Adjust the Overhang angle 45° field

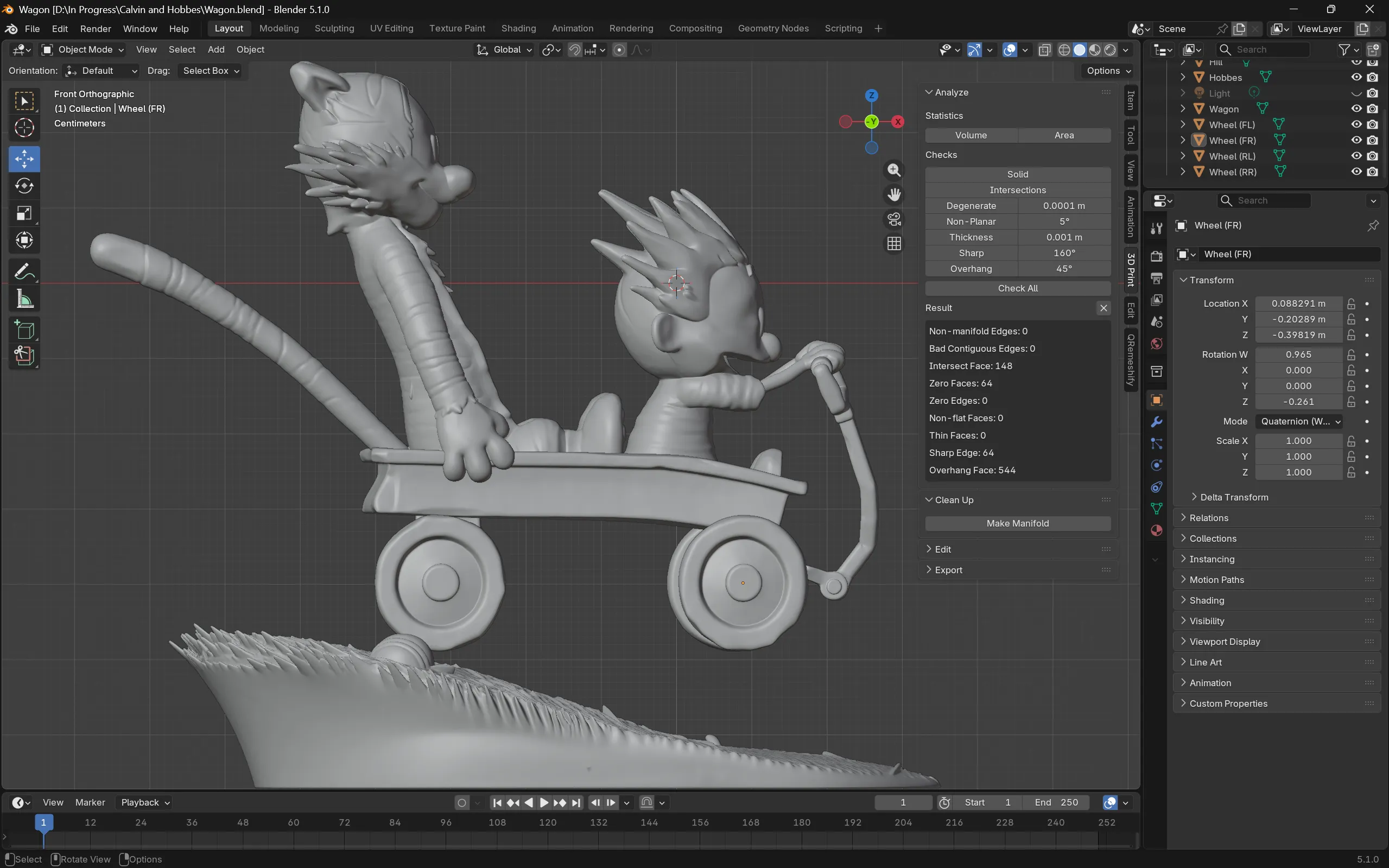[x=1064, y=269]
